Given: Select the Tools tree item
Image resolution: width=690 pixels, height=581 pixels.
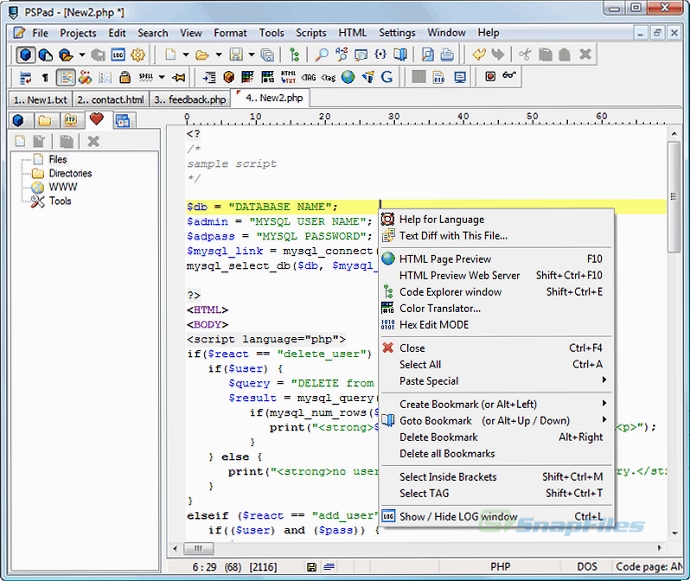Looking at the screenshot, I should (60, 201).
